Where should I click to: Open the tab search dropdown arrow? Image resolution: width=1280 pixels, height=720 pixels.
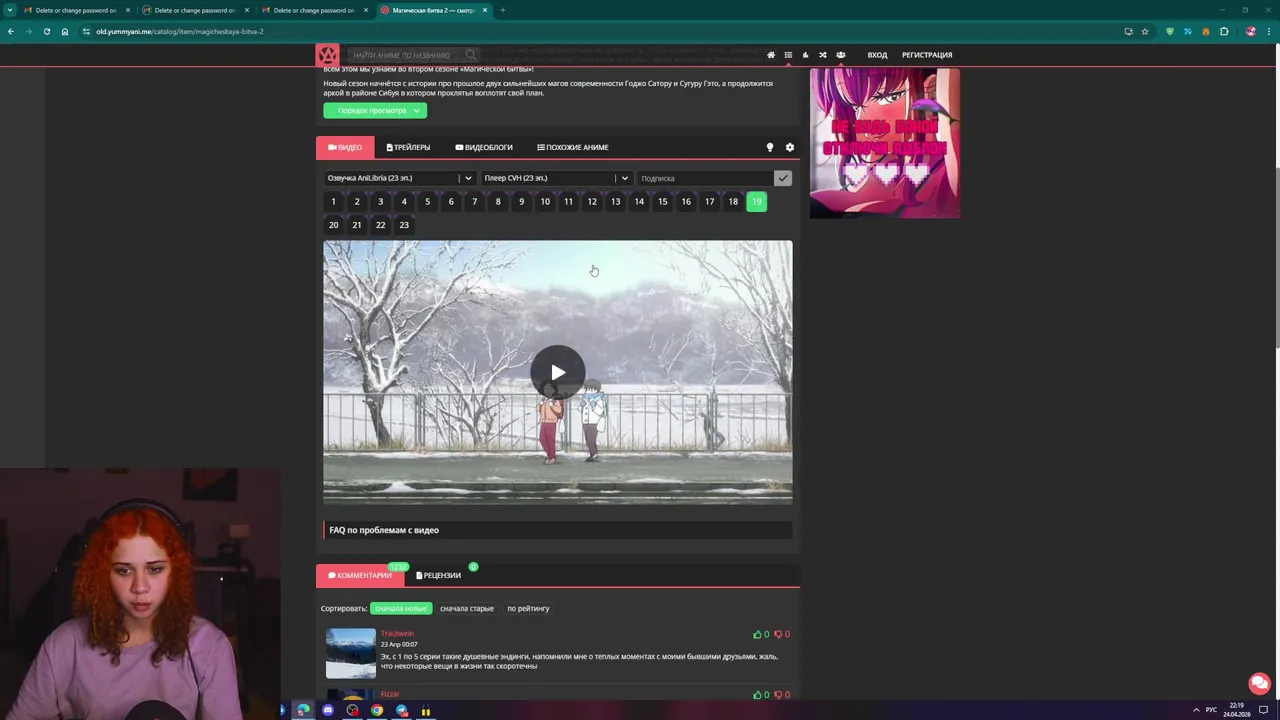tap(10, 10)
